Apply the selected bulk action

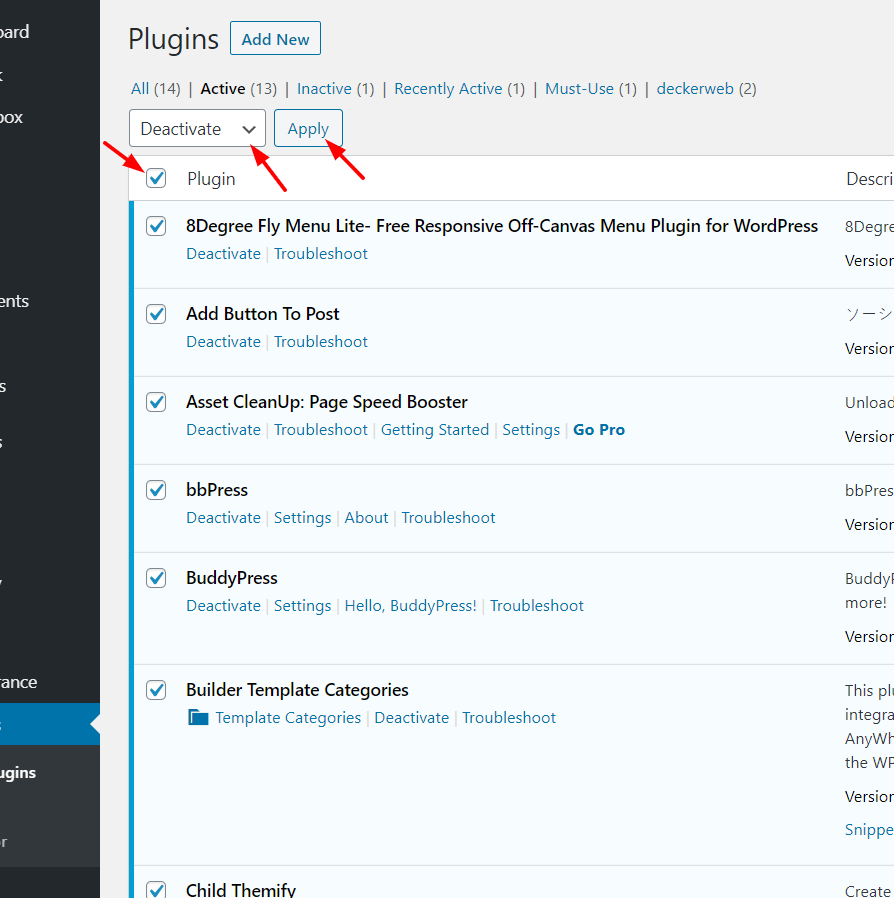[308, 128]
